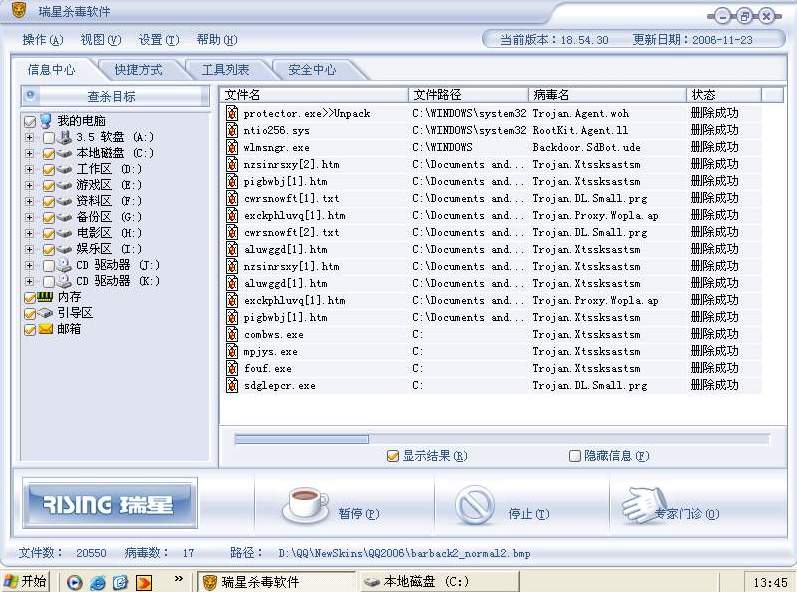
Task: Click the 停止 (T) stop button
Action: pyautogui.click(x=502, y=506)
